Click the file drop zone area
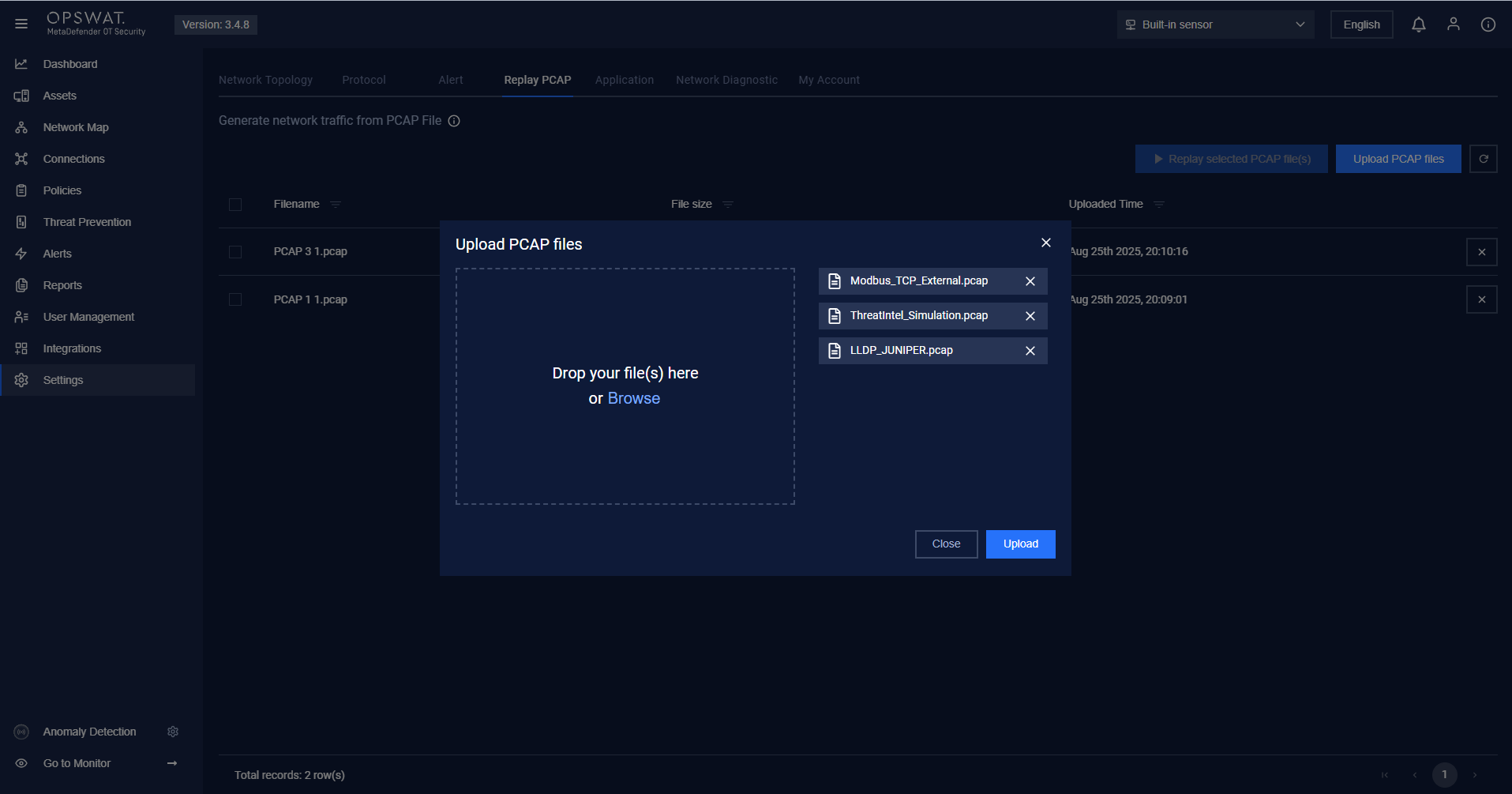 pyautogui.click(x=625, y=386)
